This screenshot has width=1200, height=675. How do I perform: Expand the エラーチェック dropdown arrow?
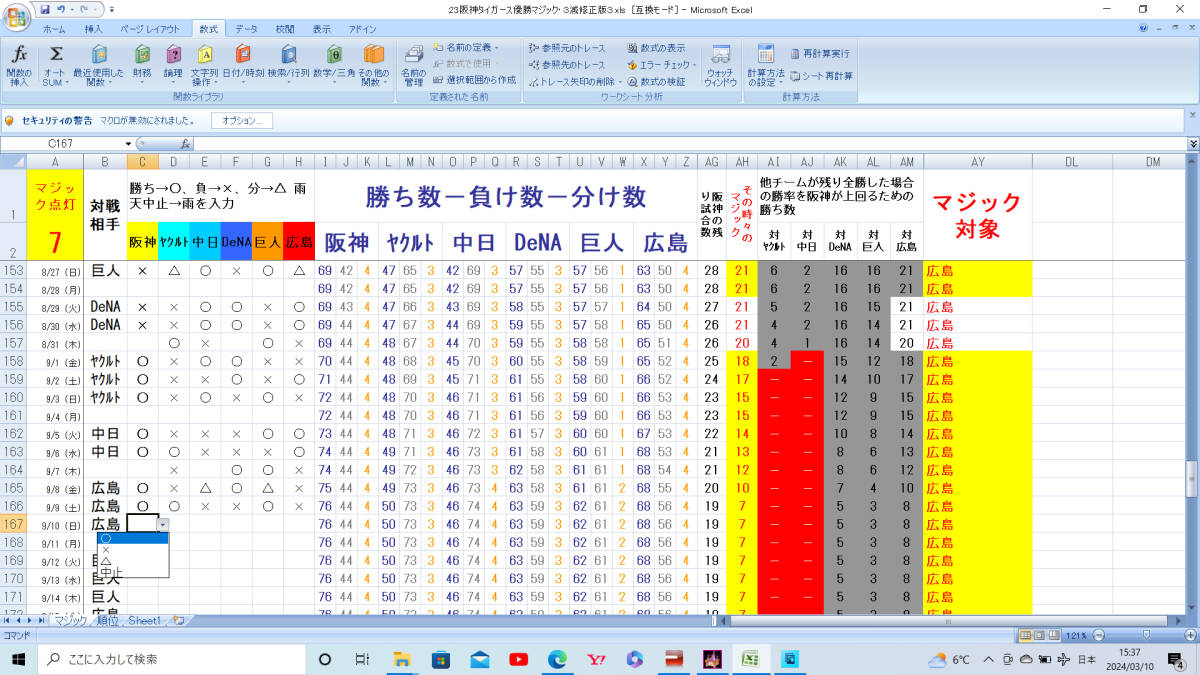coord(693,64)
